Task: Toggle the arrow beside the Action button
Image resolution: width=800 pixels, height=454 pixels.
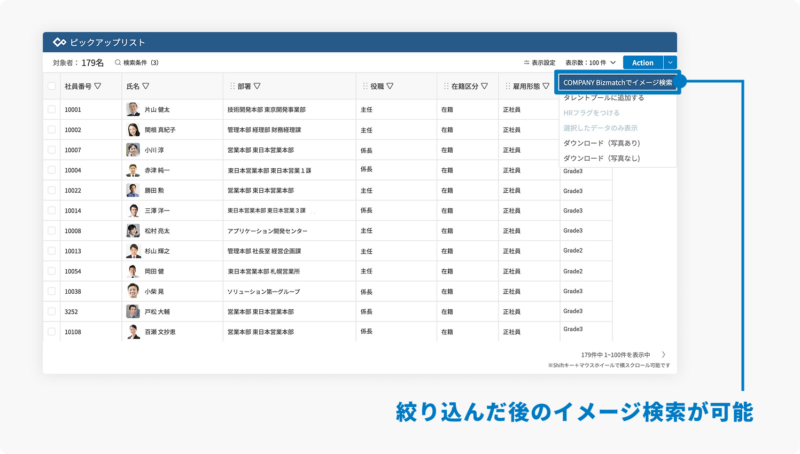Action: [670, 63]
